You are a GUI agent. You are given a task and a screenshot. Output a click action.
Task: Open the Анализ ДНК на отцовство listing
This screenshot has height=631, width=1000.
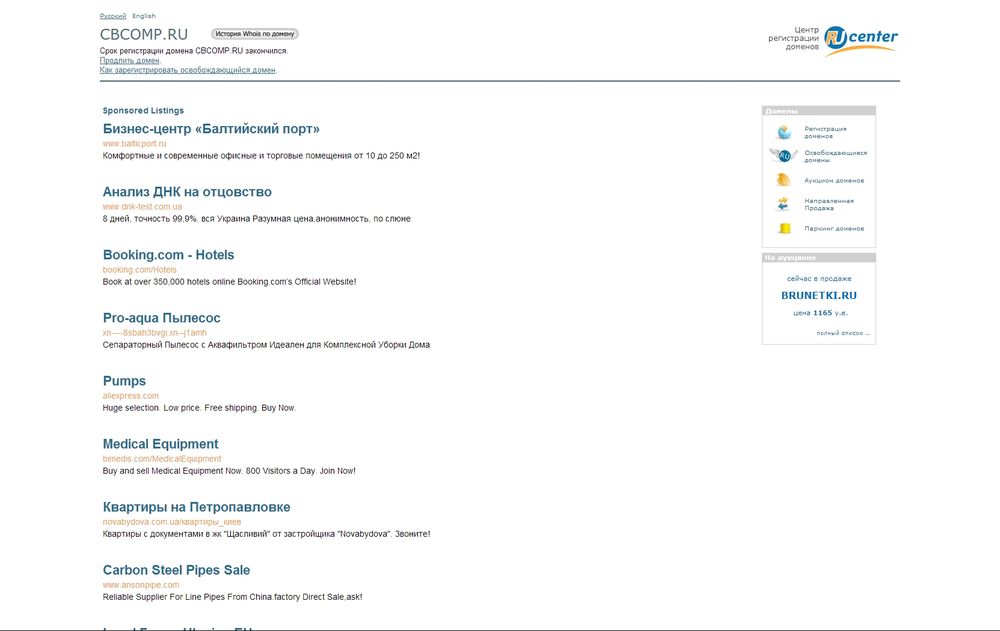point(187,192)
